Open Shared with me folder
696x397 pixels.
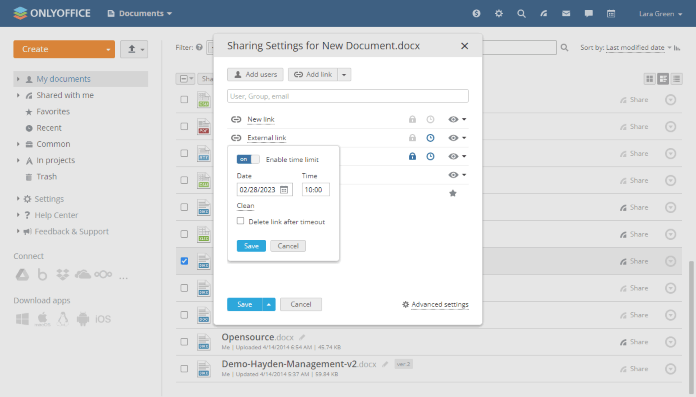(x=65, y=95)
